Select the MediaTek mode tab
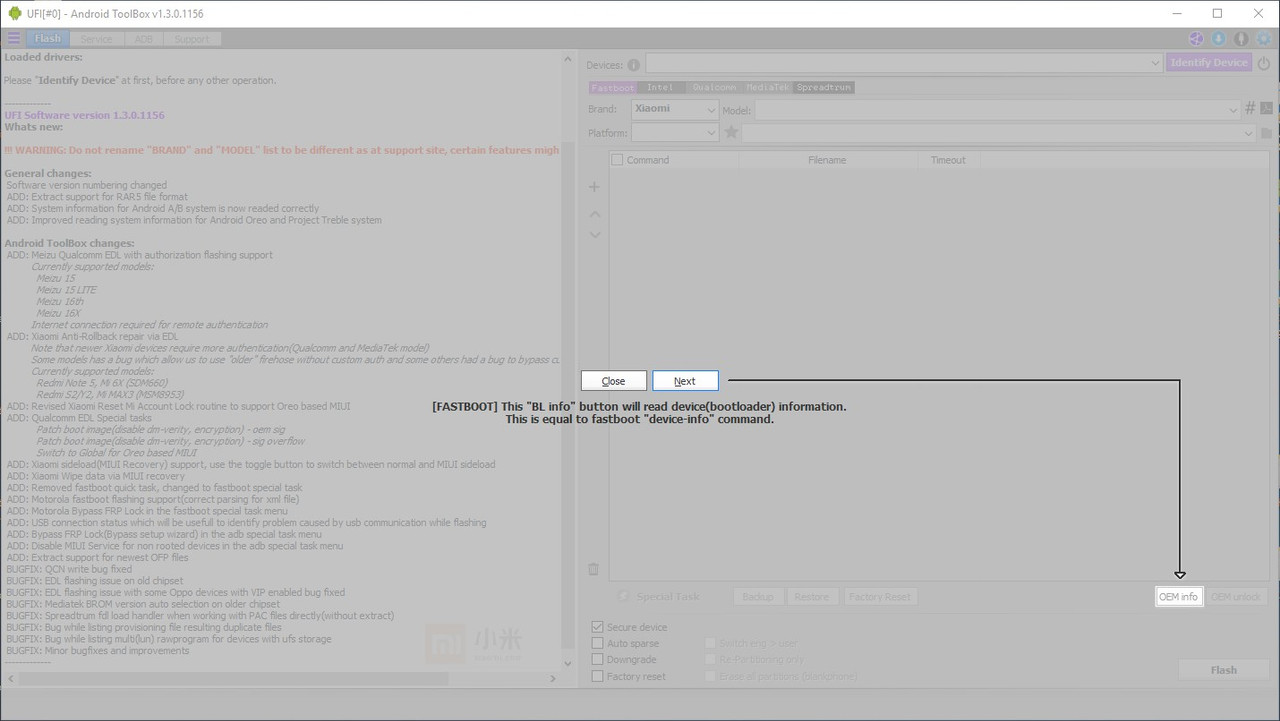1280x721 pixels. point(768,87)
